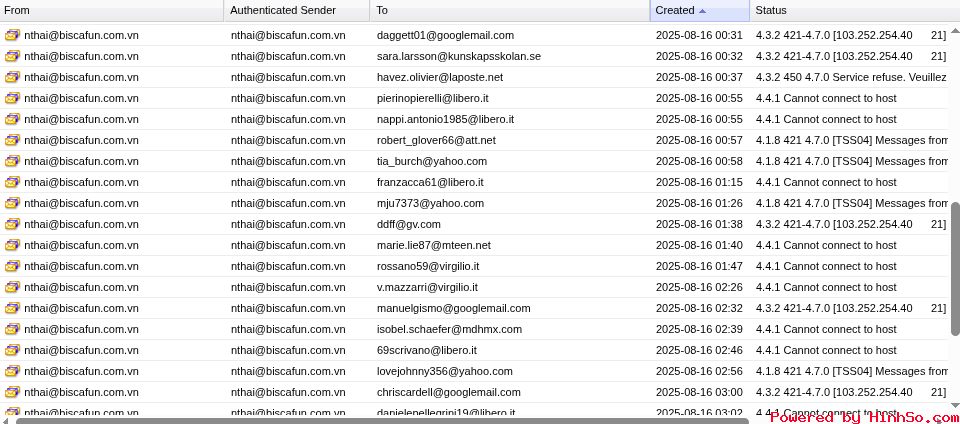
Task: Click created time 2025-08-16 00:31
Action: (x=699, y=35)
